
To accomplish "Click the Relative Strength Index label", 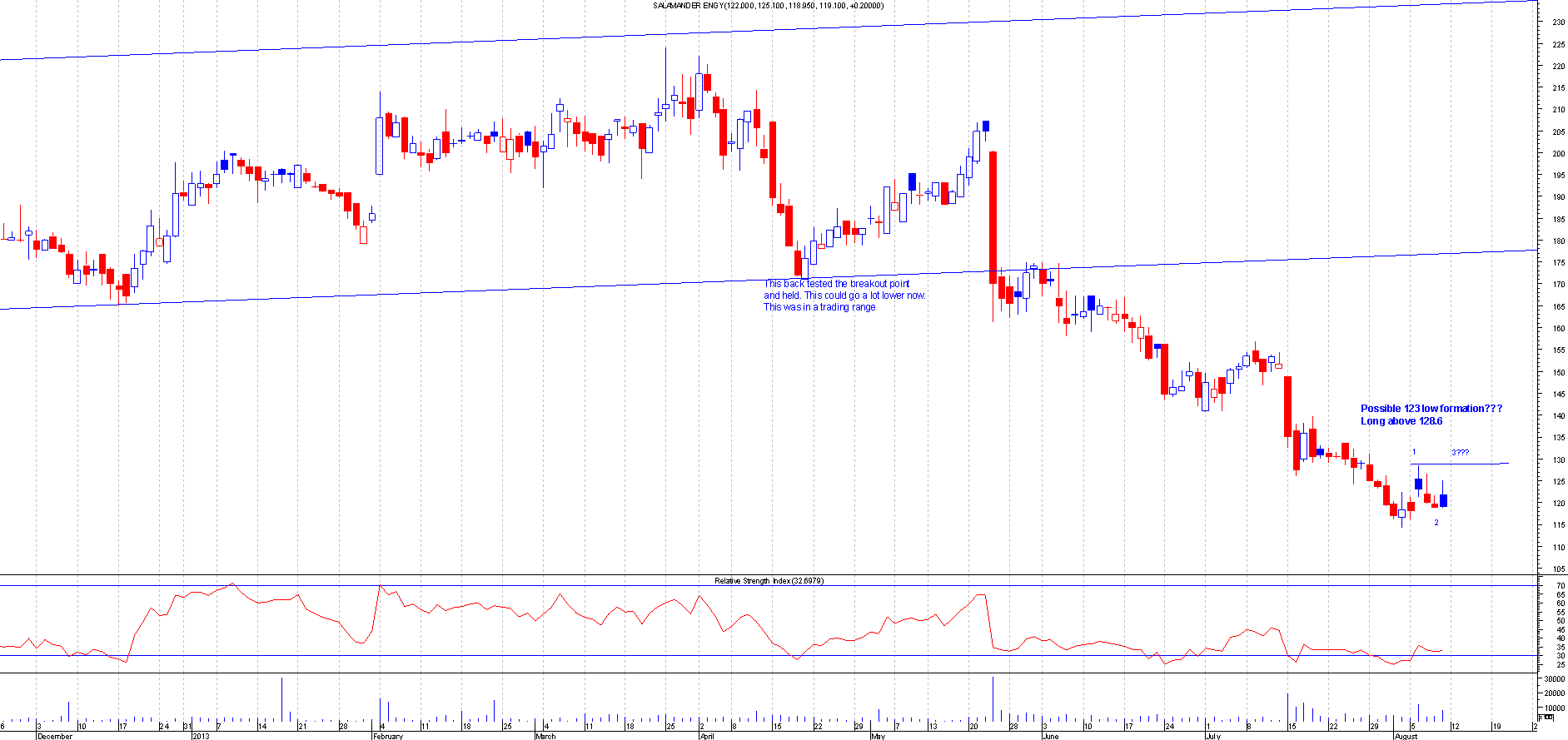I will point(768,581).
